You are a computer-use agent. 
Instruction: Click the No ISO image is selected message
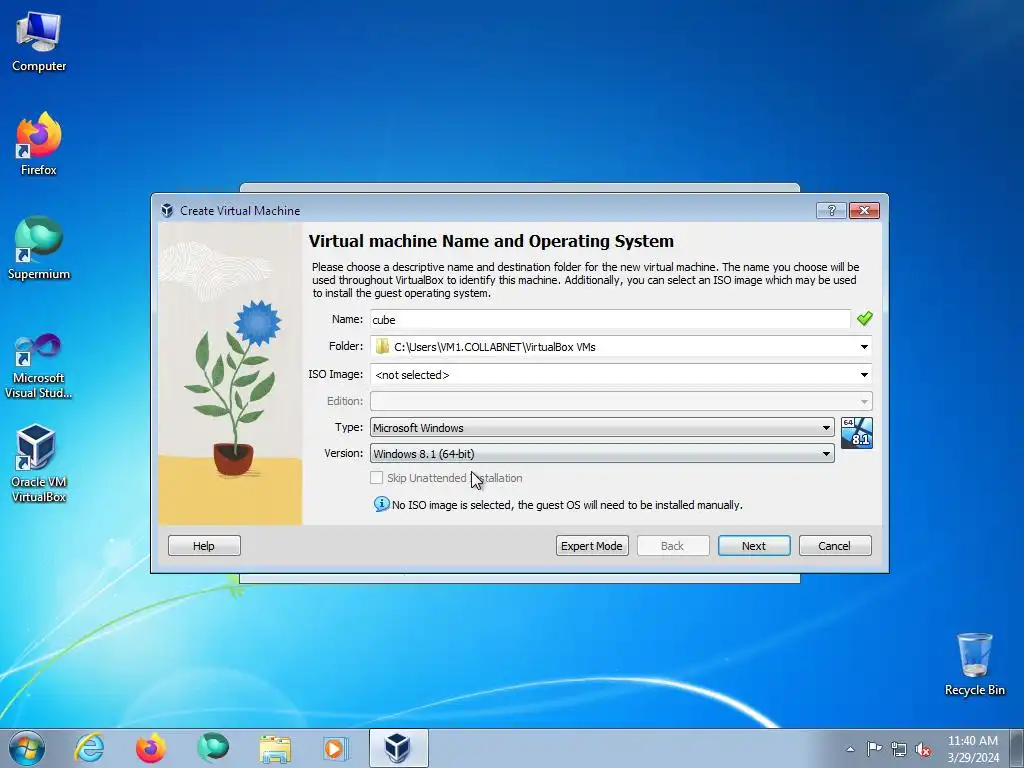pos(567,505)
